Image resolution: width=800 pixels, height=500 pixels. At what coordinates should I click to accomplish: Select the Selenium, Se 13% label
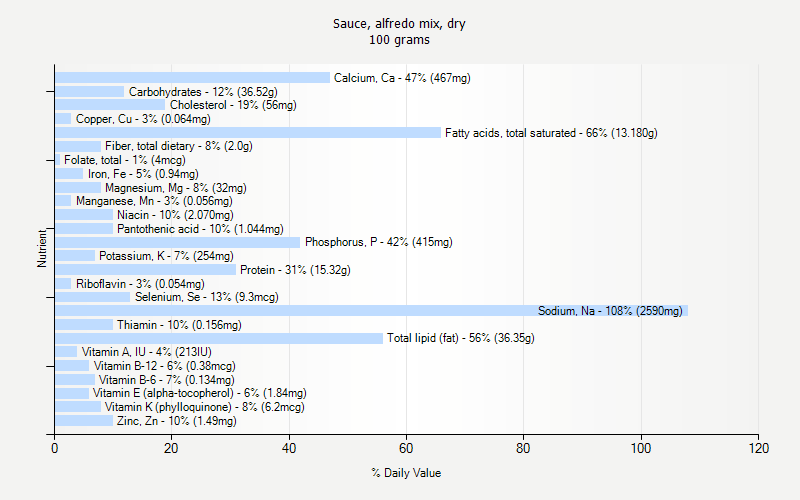coord(206,297)
